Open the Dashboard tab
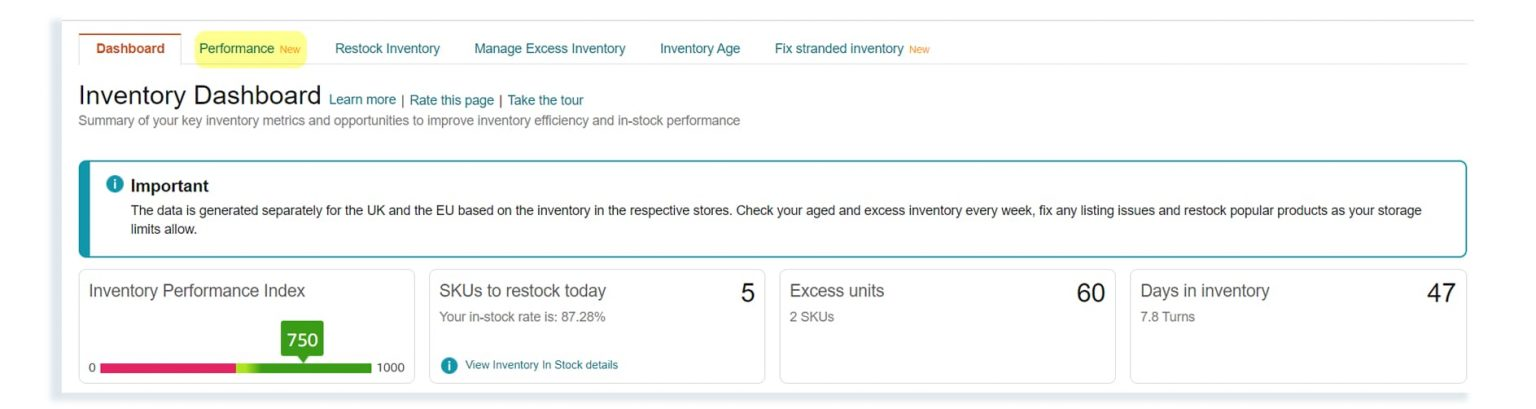This screenshot has width=1536, height=409. tap(130, 48)
